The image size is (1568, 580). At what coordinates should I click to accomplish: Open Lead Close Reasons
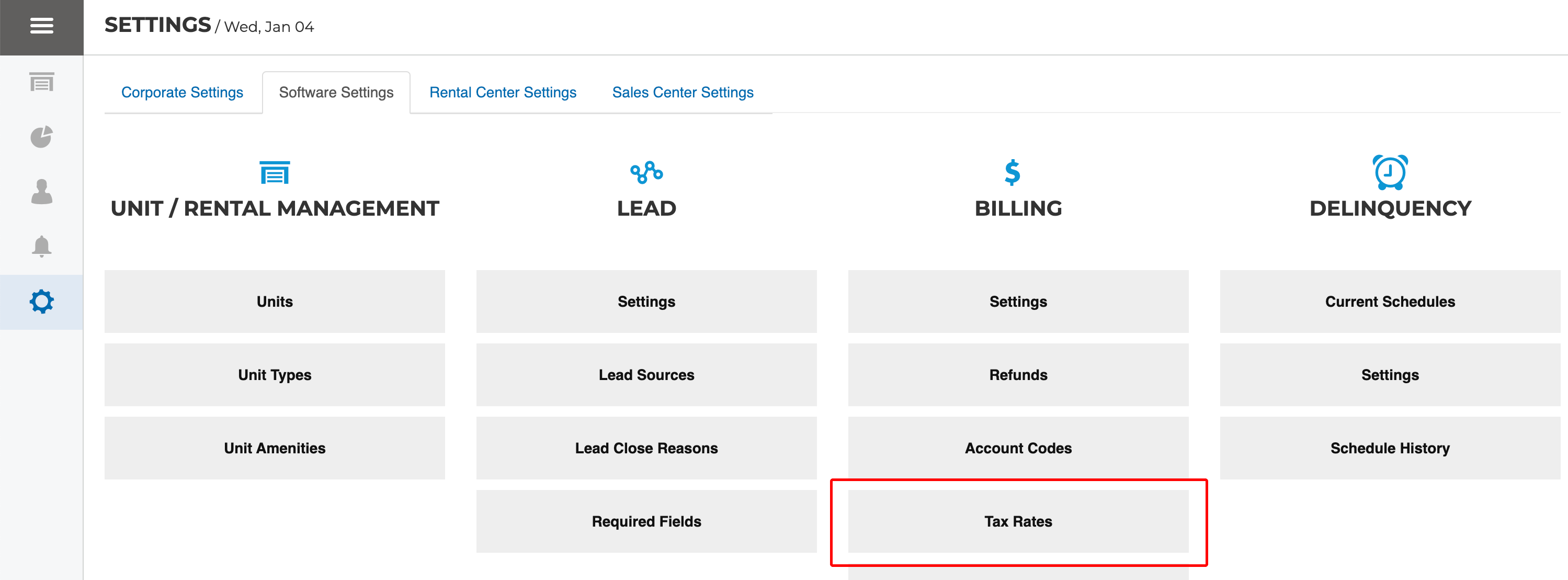point(646,449)
